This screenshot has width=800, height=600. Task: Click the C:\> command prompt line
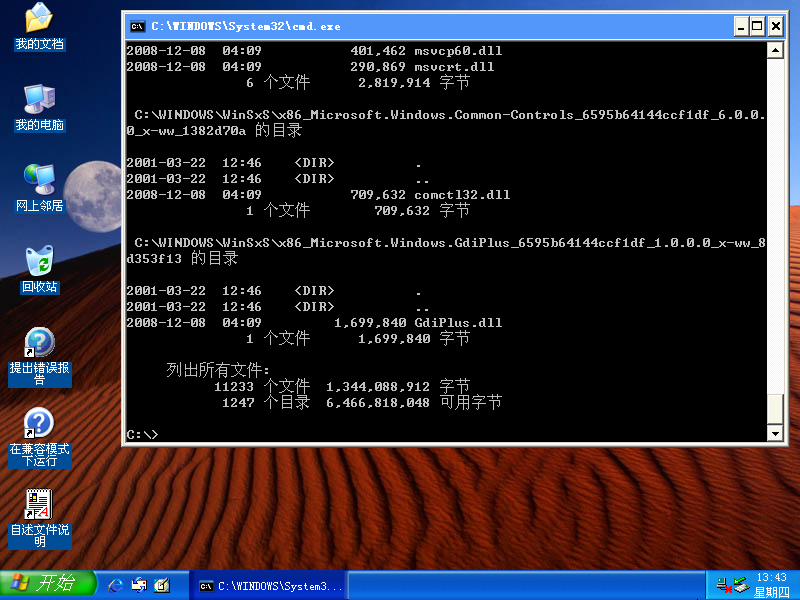(x=142, y=435)
